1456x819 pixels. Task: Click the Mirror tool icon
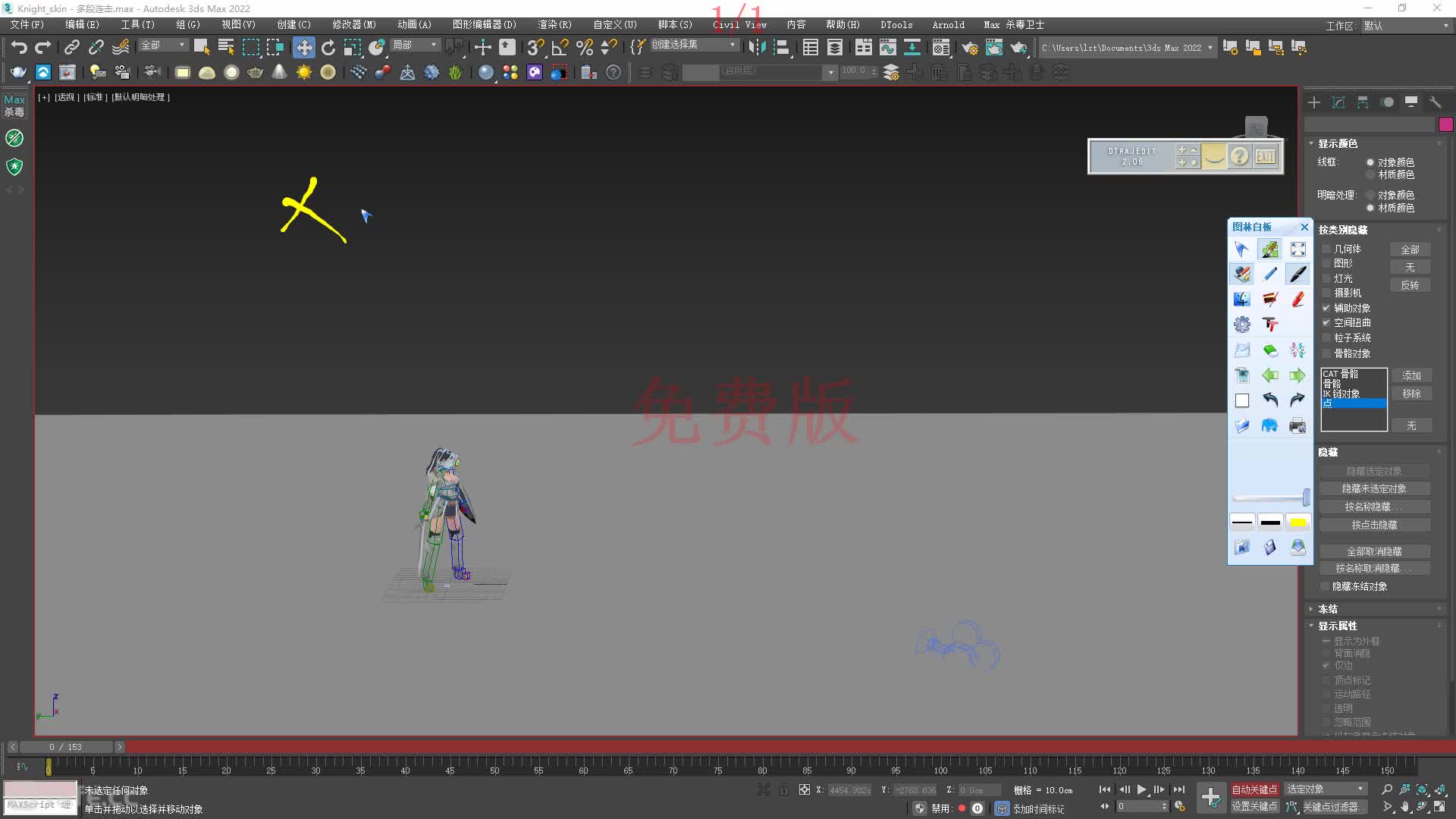[756, 47]
